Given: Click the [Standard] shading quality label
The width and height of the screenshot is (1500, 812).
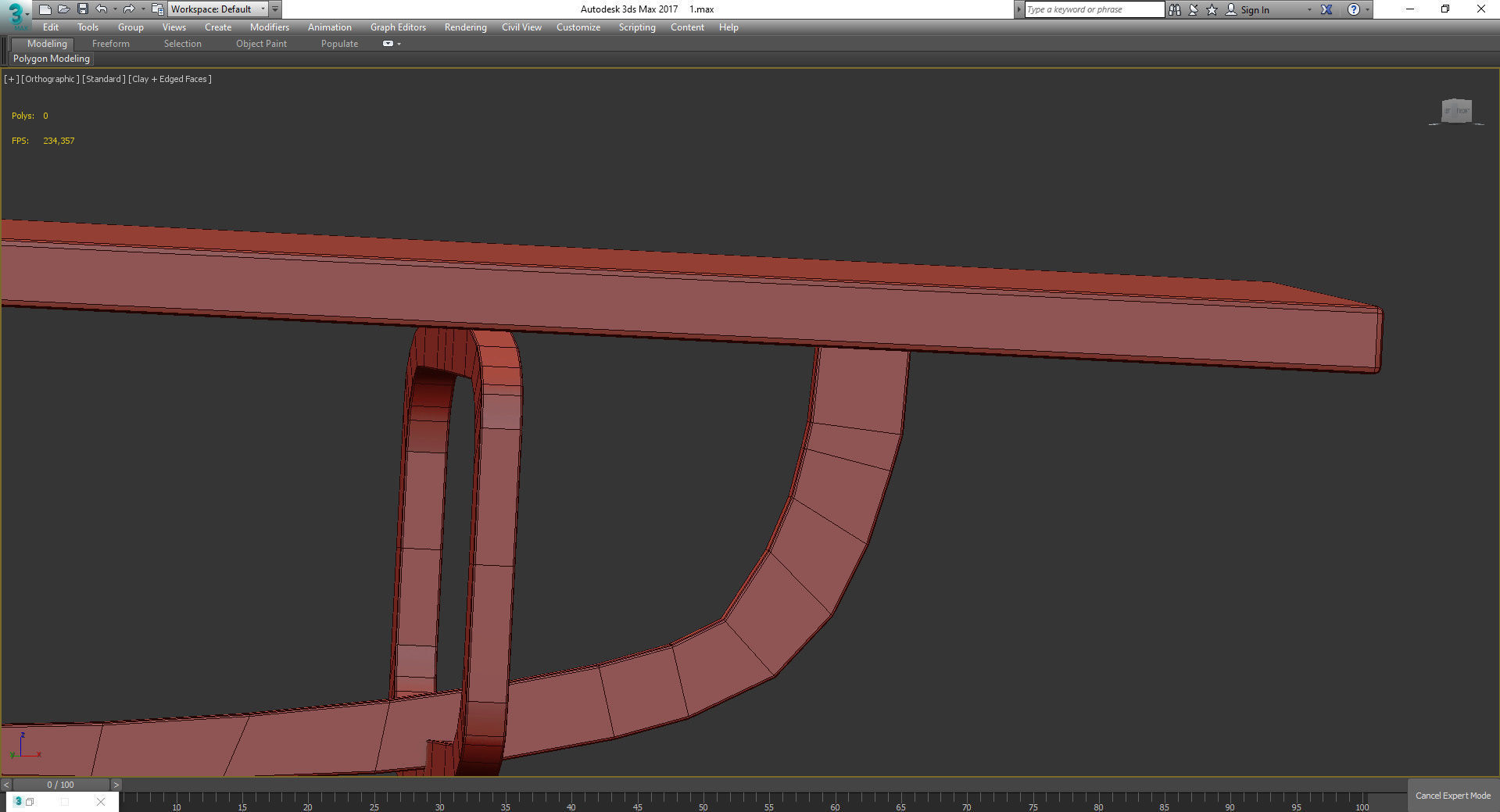Looking at the screenshot, I should click(104, 79).
